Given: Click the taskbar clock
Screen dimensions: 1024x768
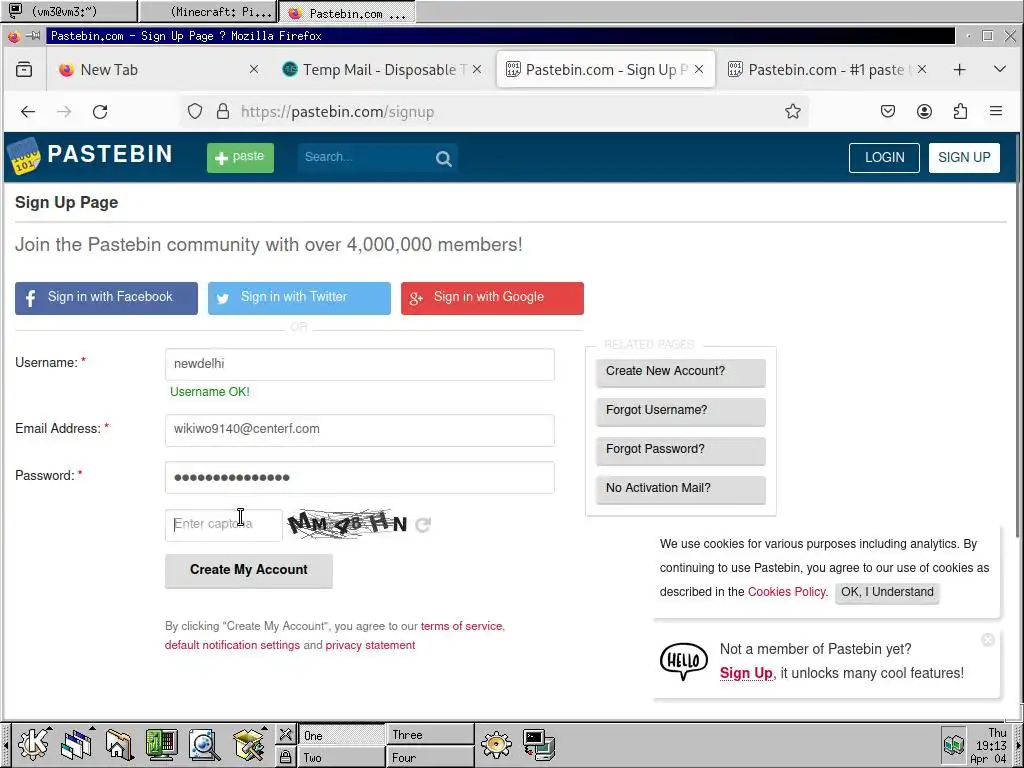Looking at the screenshot, I should (989, 745).
